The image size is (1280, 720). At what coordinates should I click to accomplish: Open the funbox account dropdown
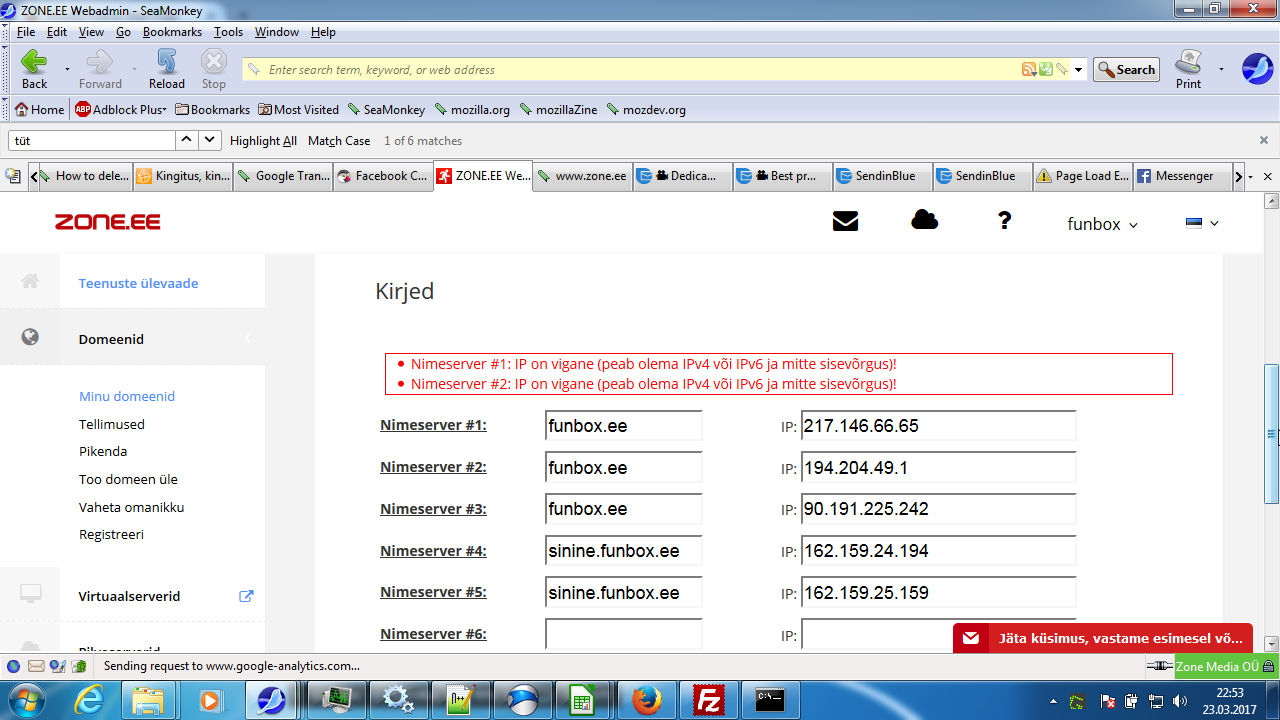(x=1103, y=224)
